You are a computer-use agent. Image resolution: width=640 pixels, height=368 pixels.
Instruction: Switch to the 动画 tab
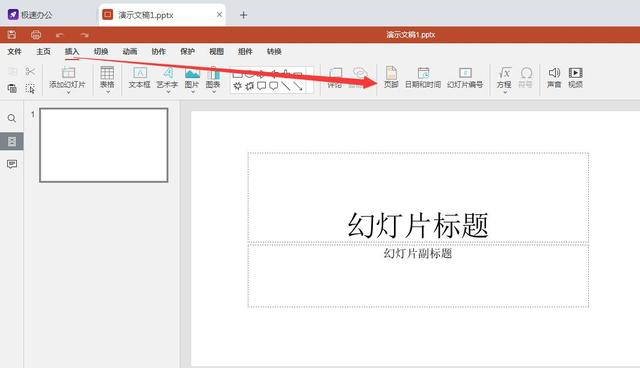point(130,51)
